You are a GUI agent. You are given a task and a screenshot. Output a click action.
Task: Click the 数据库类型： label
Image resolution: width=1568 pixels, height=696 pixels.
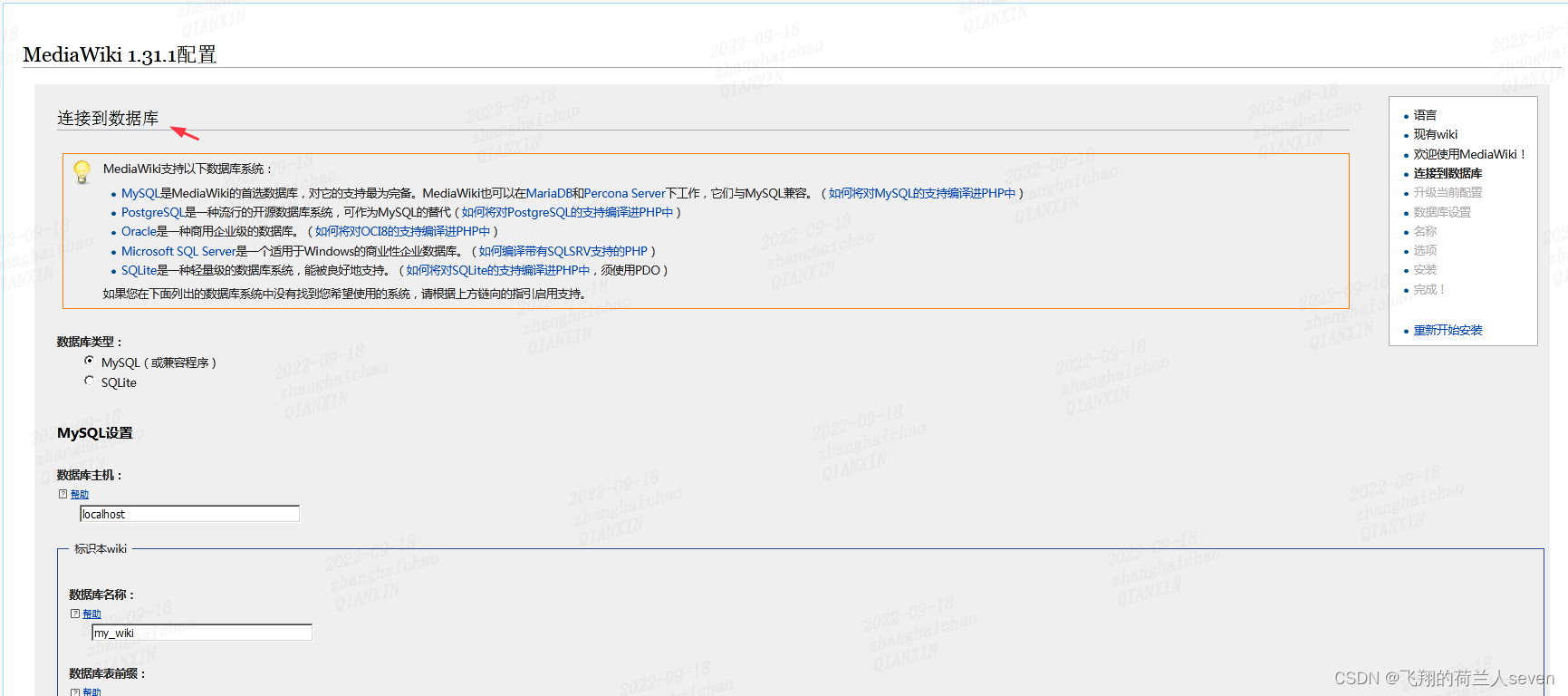click(89, 342)
